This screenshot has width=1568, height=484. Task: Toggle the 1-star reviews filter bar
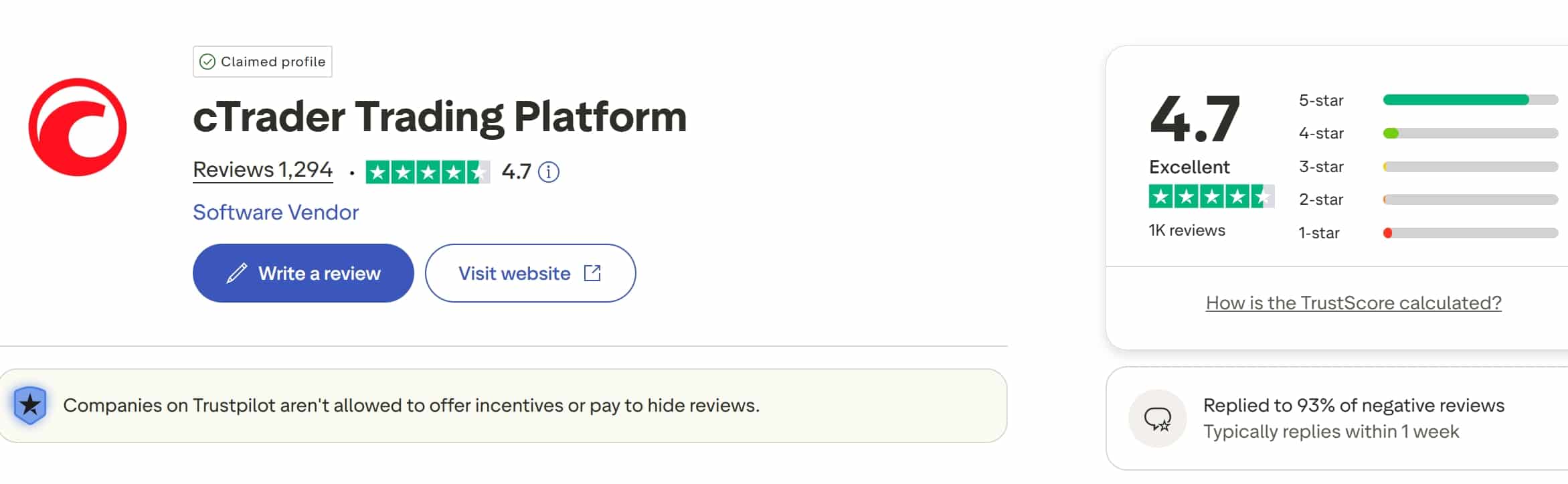coord(1469,233)
